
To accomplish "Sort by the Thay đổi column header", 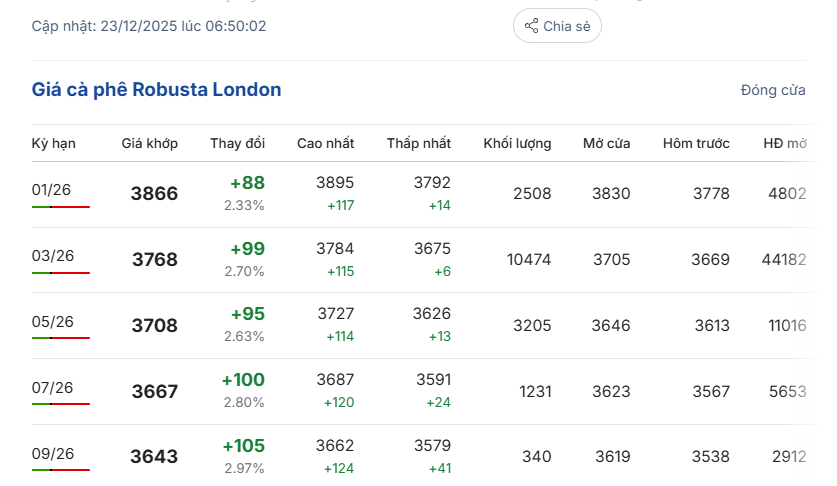I will [237, 143].
